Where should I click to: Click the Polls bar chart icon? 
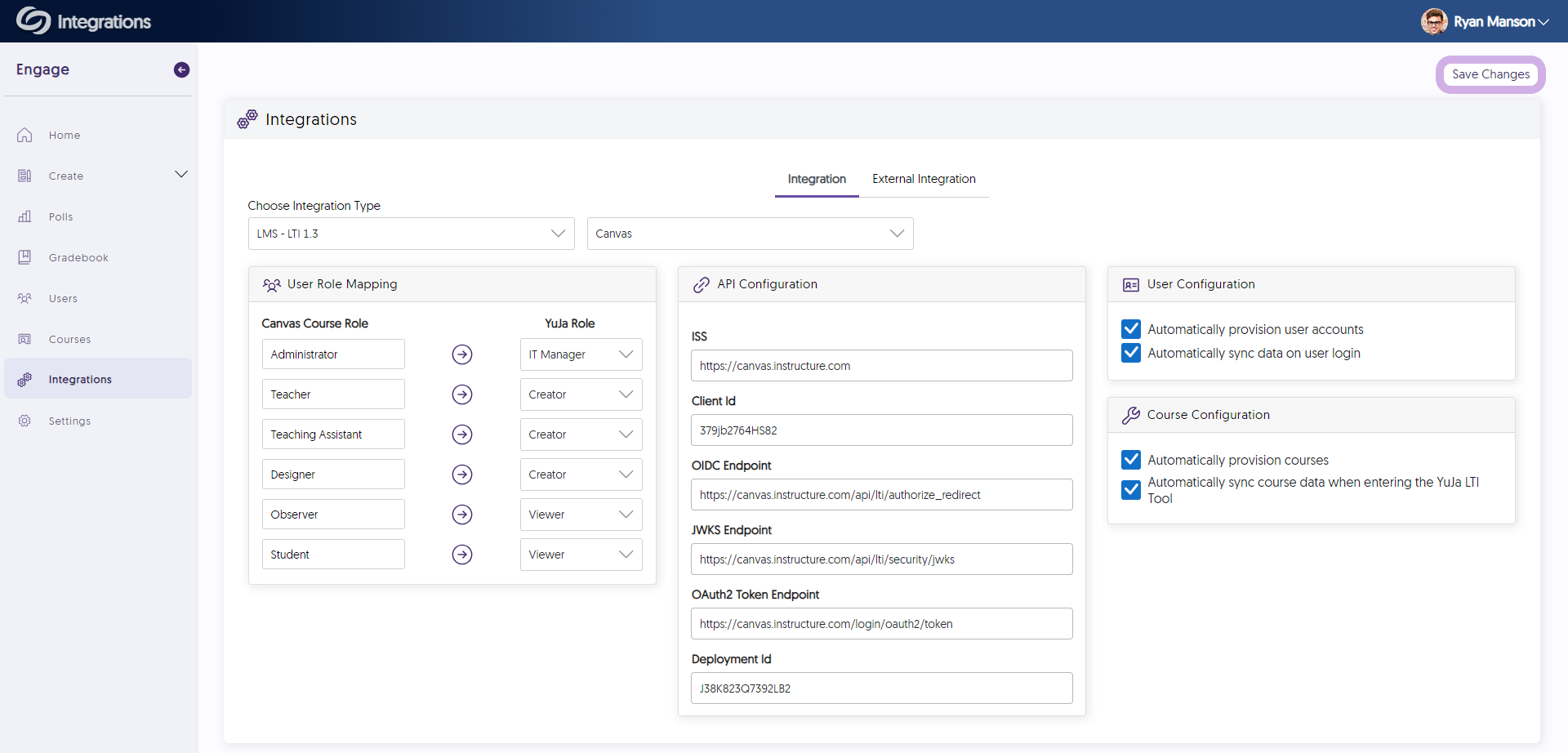pos(24,216)
